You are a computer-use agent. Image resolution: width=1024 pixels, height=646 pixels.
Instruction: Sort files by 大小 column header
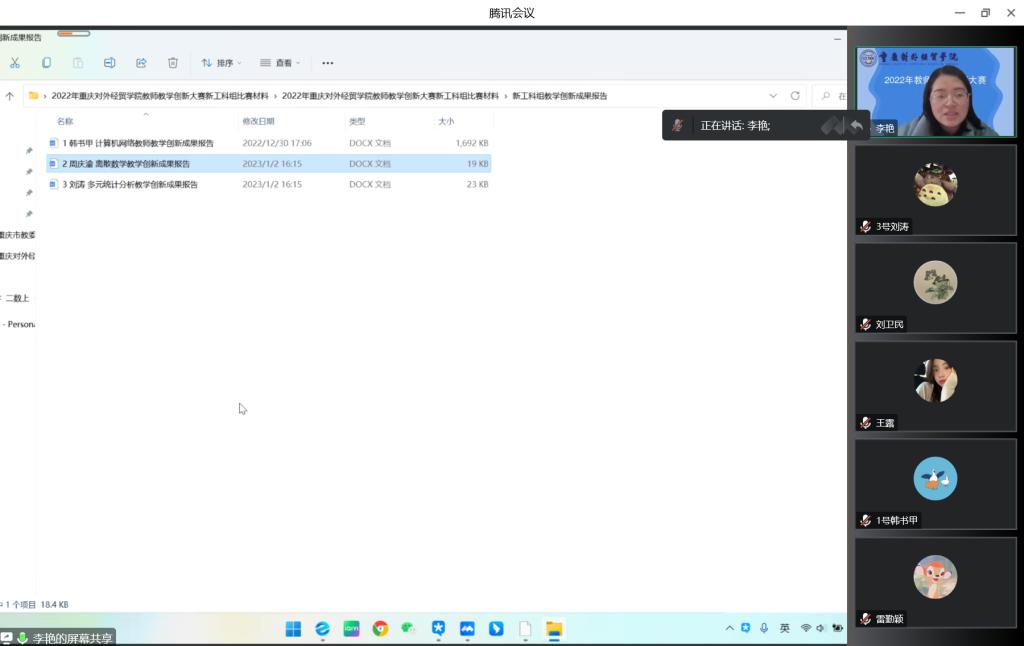(446, 121)
